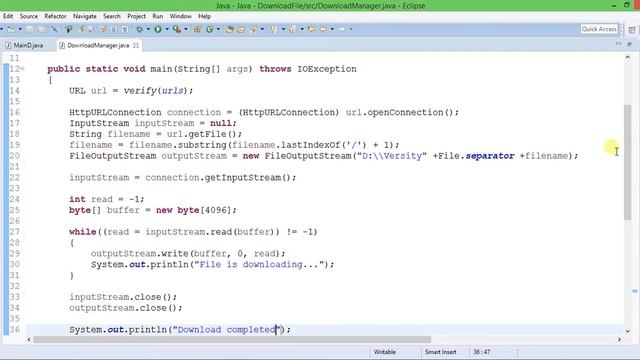
Task: Click the vertical editor scrollbar thumb
Action: [x=628, y=162]
